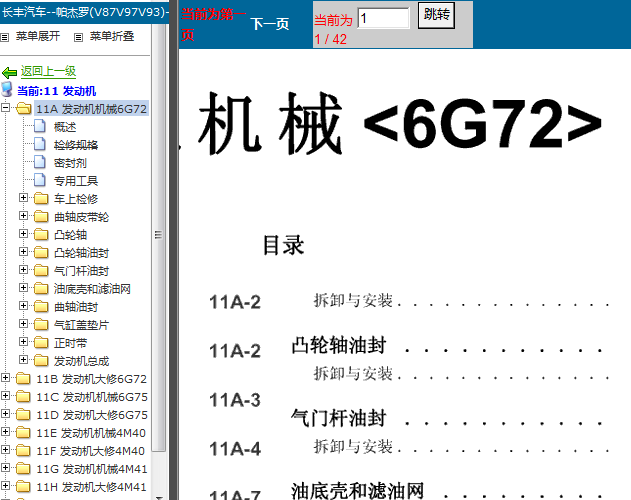Open the 密封剂 document

pos(70,163)
